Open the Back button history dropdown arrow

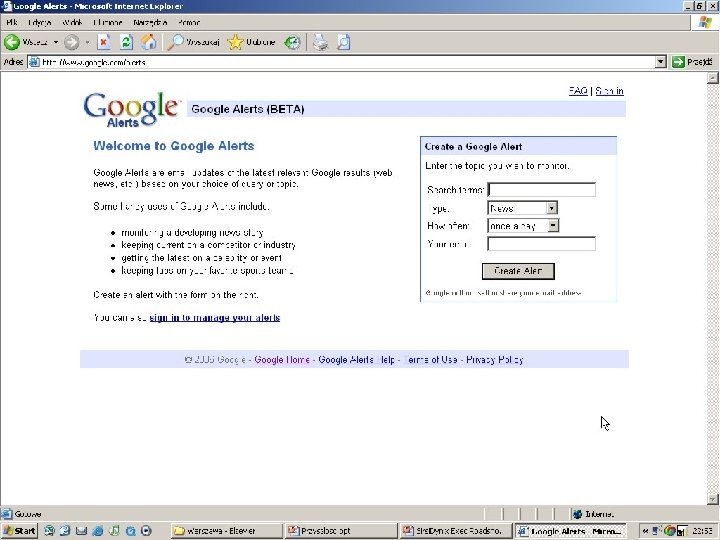pyautogui.click(x=56, y=42)
